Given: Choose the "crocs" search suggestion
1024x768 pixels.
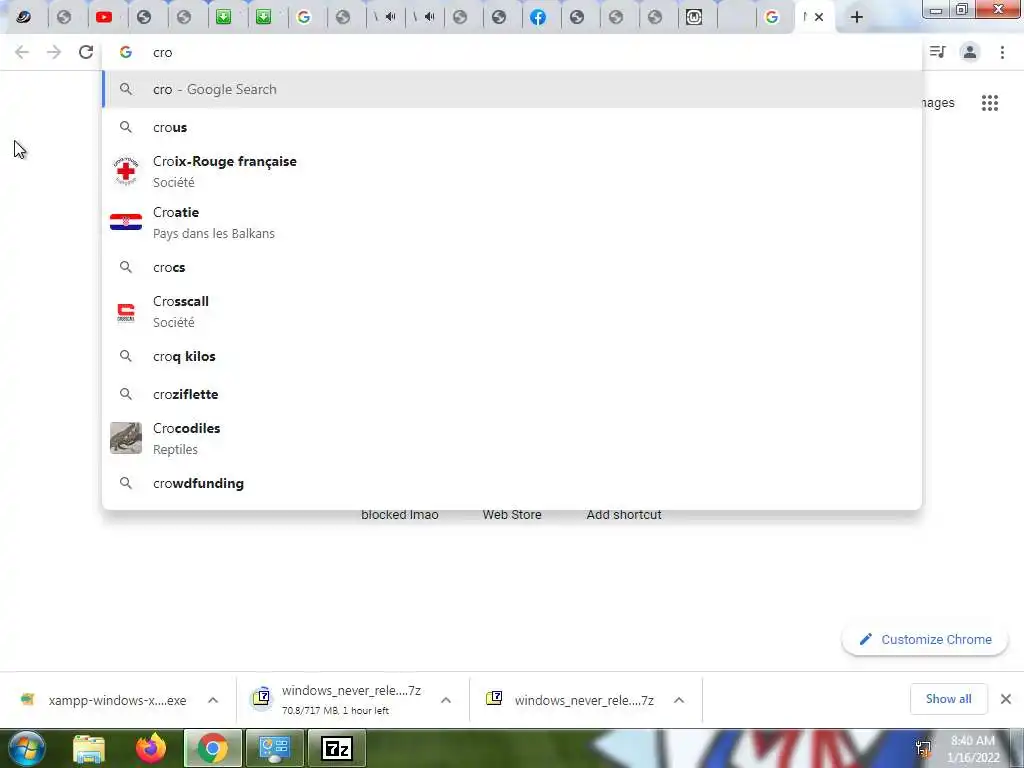Looking at the screenshot, I should (x=513, y=267).
